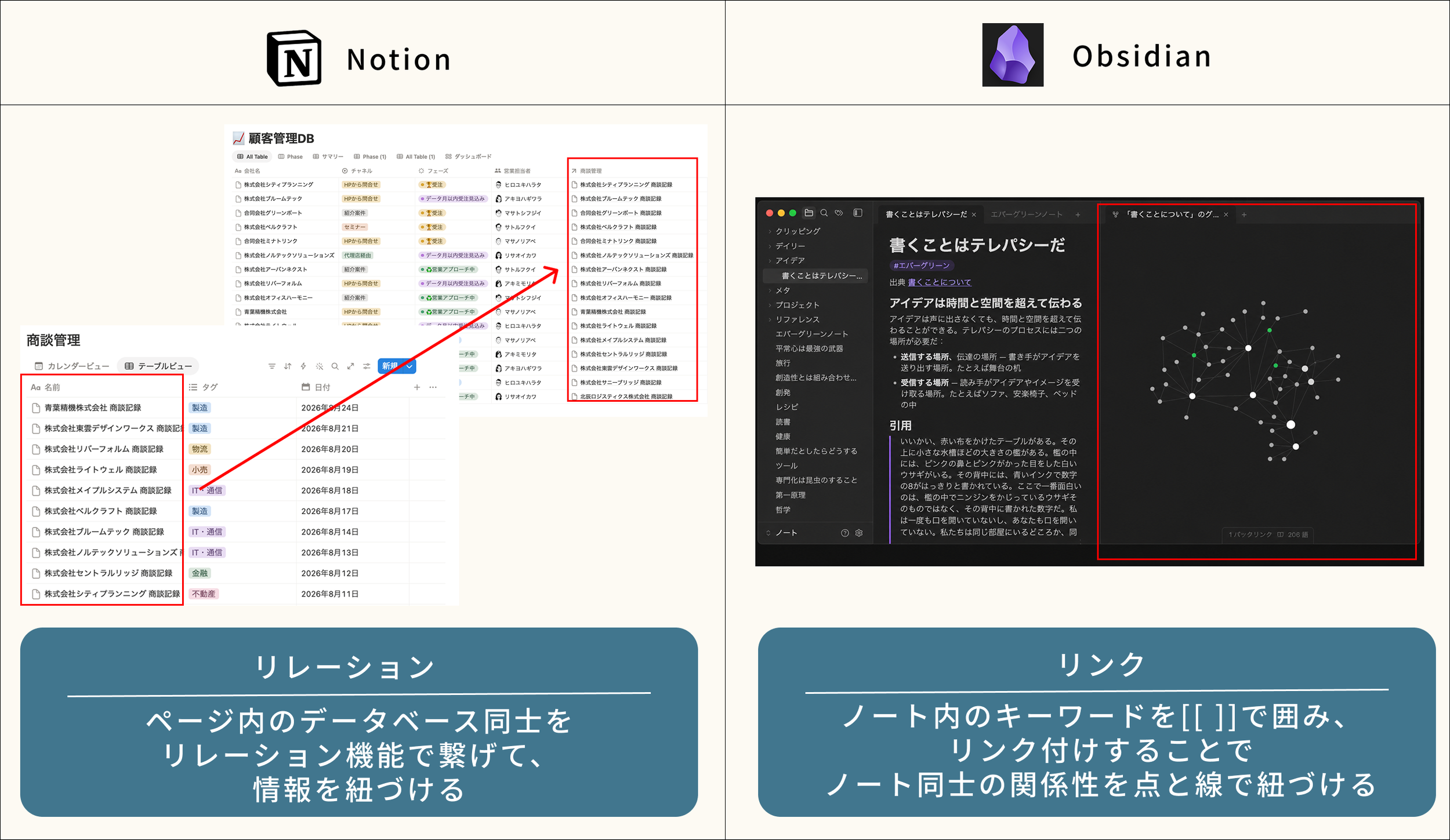1450x840 pixels.
Task: Open the レシピ note in sidebar
Action: 786,408
